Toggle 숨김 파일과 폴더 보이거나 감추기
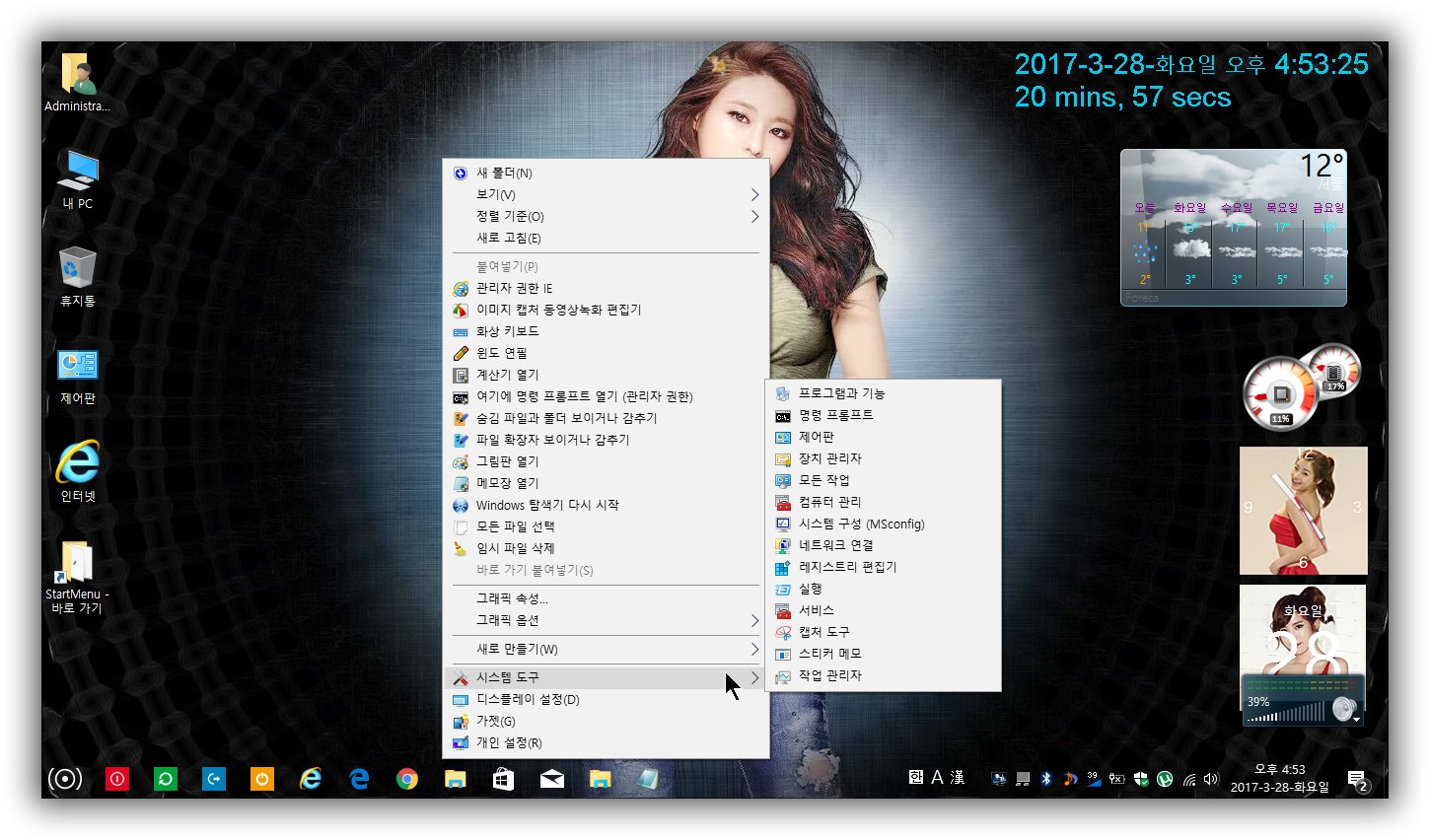The image size is (1430, 840). click(x=606, y=418)
